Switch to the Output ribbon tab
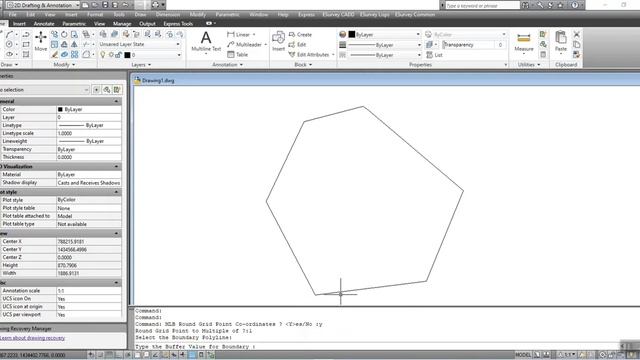 point(147,24)
